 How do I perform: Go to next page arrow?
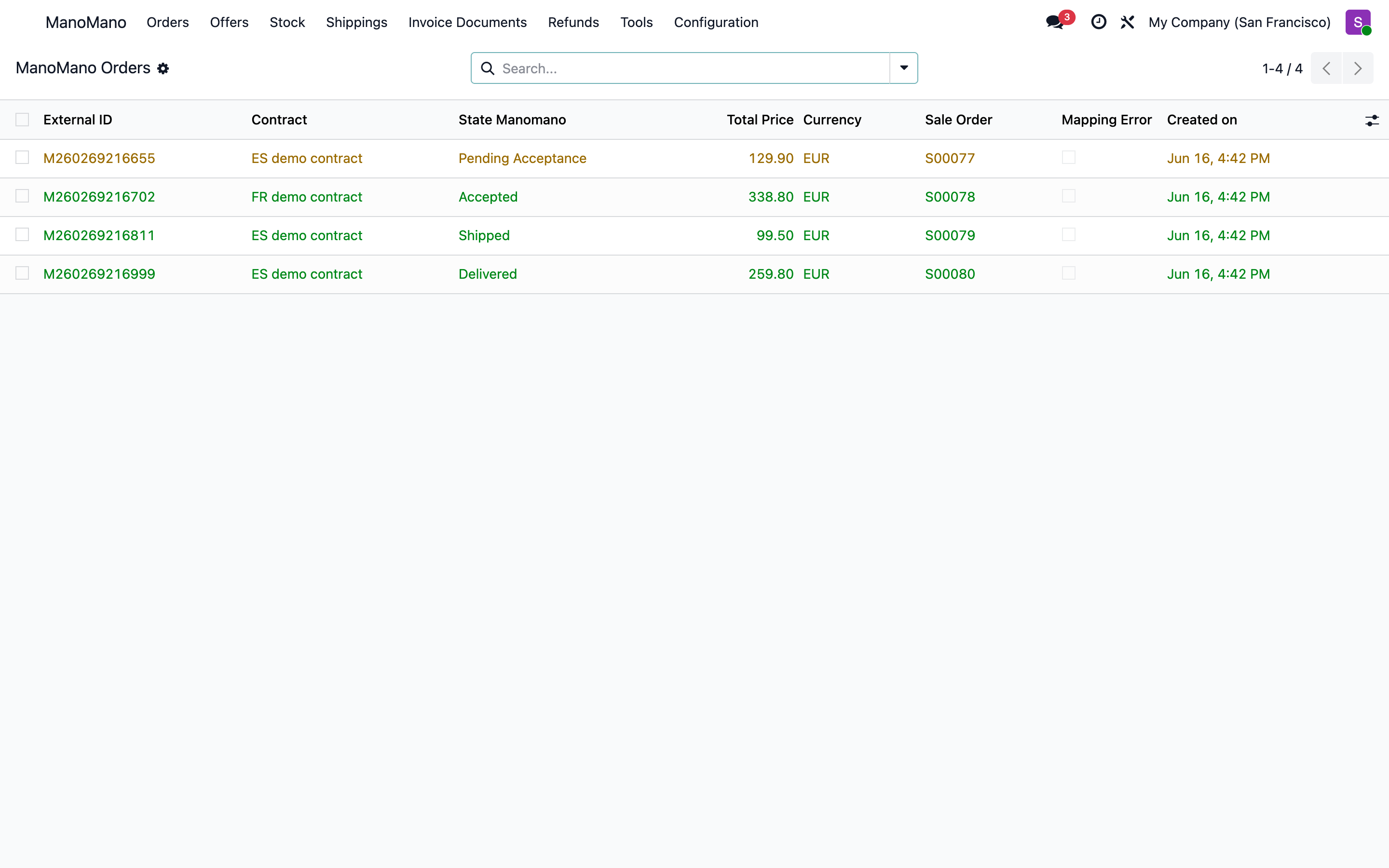(x=1358, y=68)
